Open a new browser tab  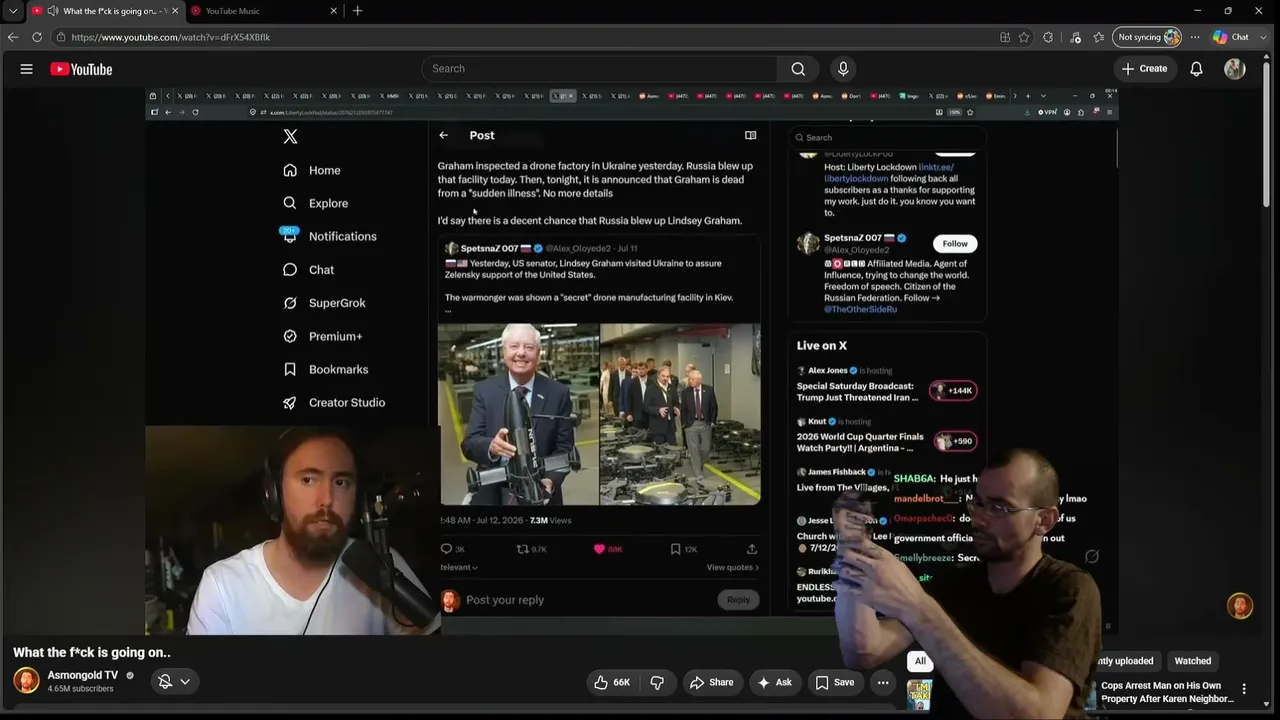coord(357,11)
